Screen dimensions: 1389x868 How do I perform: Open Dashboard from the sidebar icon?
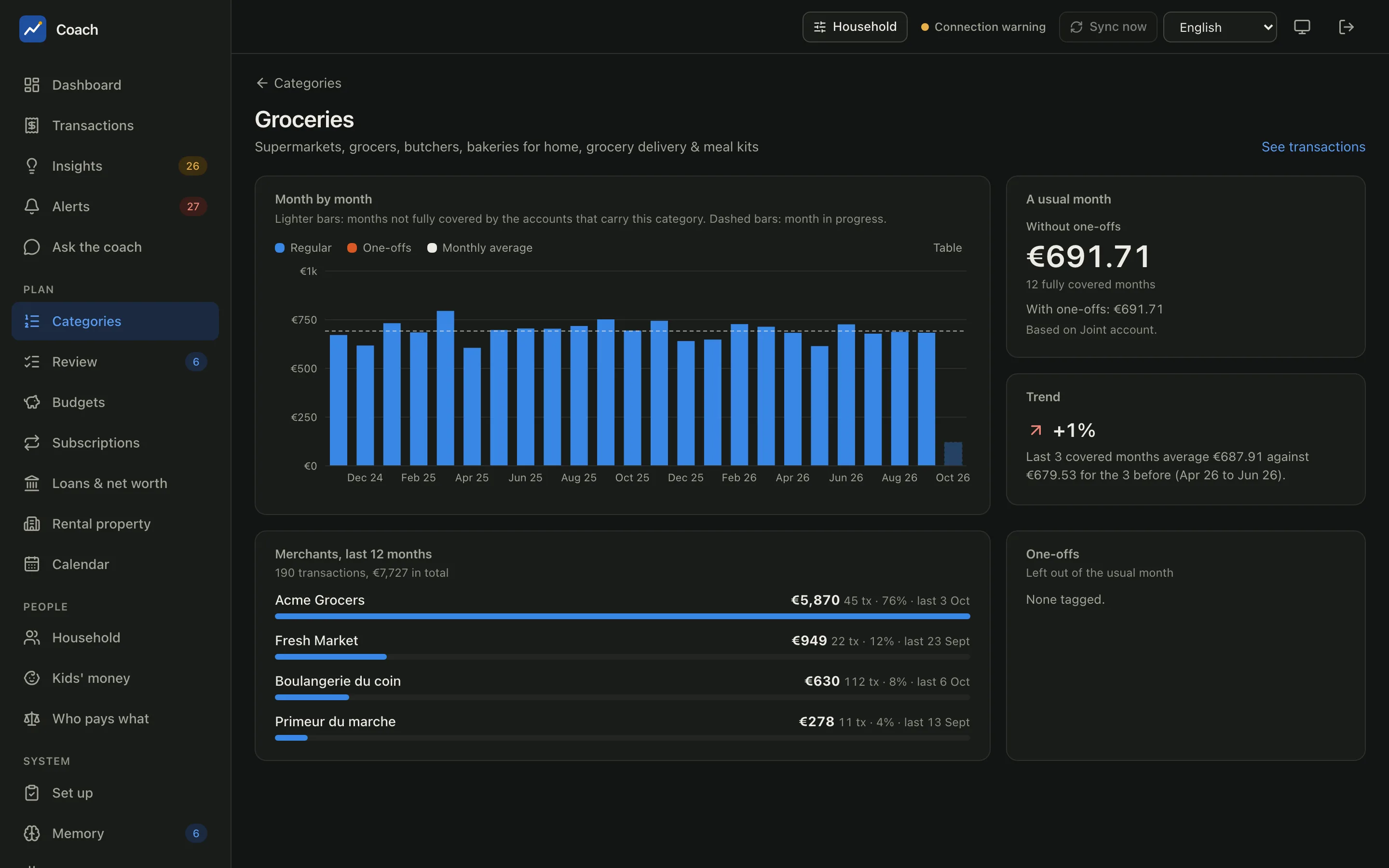31,85
